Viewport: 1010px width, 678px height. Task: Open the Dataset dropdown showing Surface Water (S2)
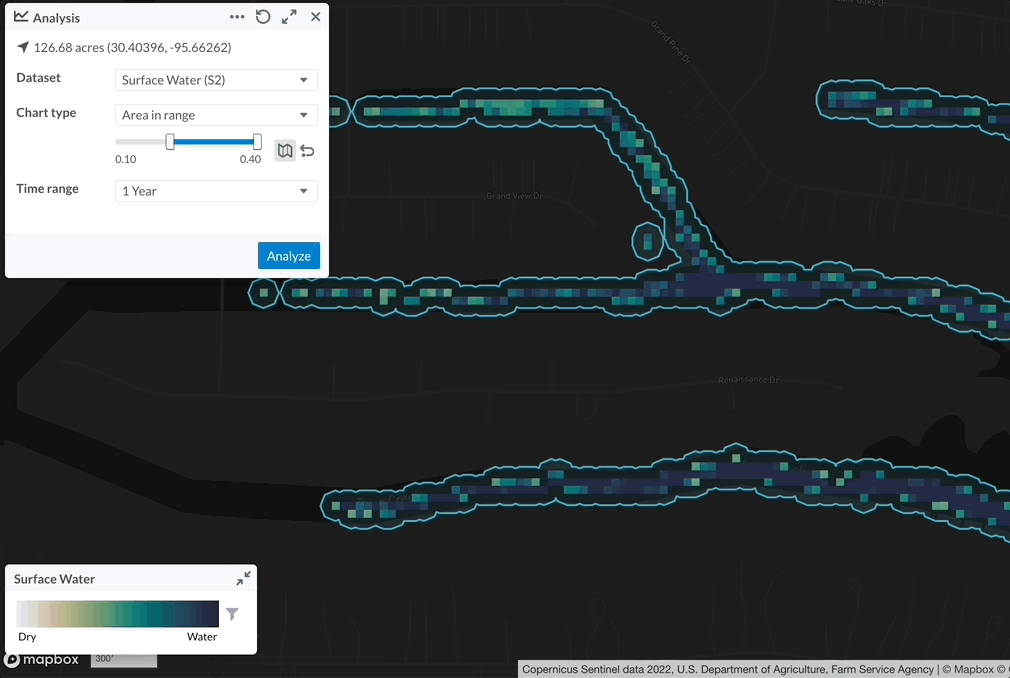(x=216, y=80)
